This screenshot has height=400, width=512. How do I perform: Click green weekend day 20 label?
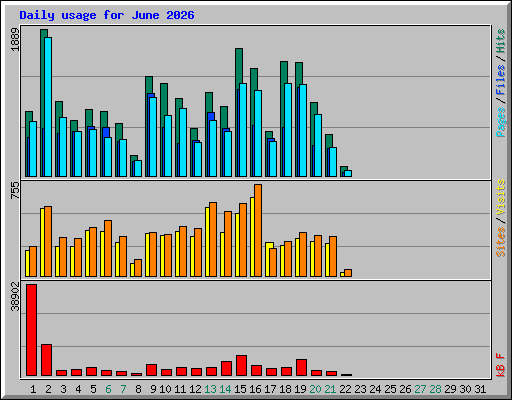315,389
